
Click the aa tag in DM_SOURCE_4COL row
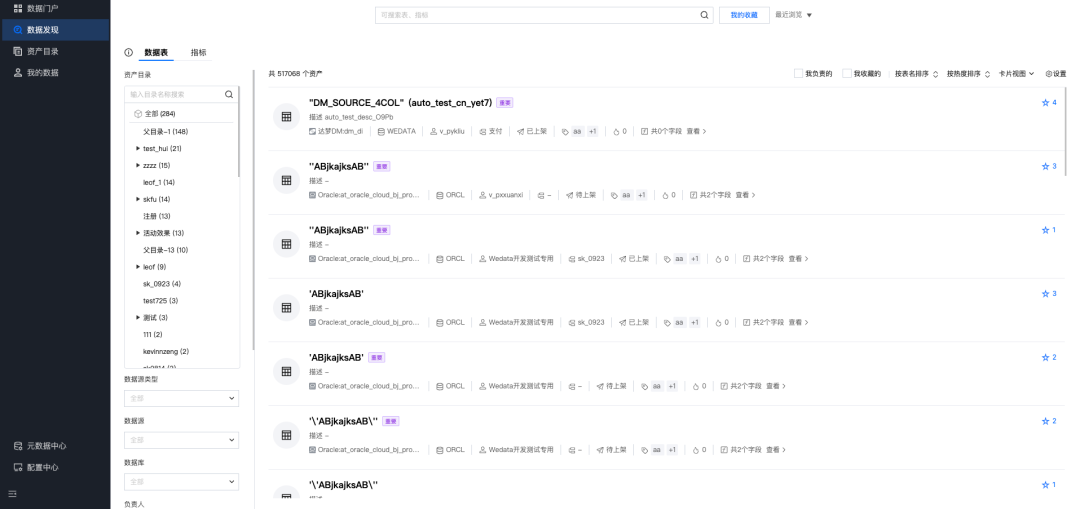pos(577,131)
